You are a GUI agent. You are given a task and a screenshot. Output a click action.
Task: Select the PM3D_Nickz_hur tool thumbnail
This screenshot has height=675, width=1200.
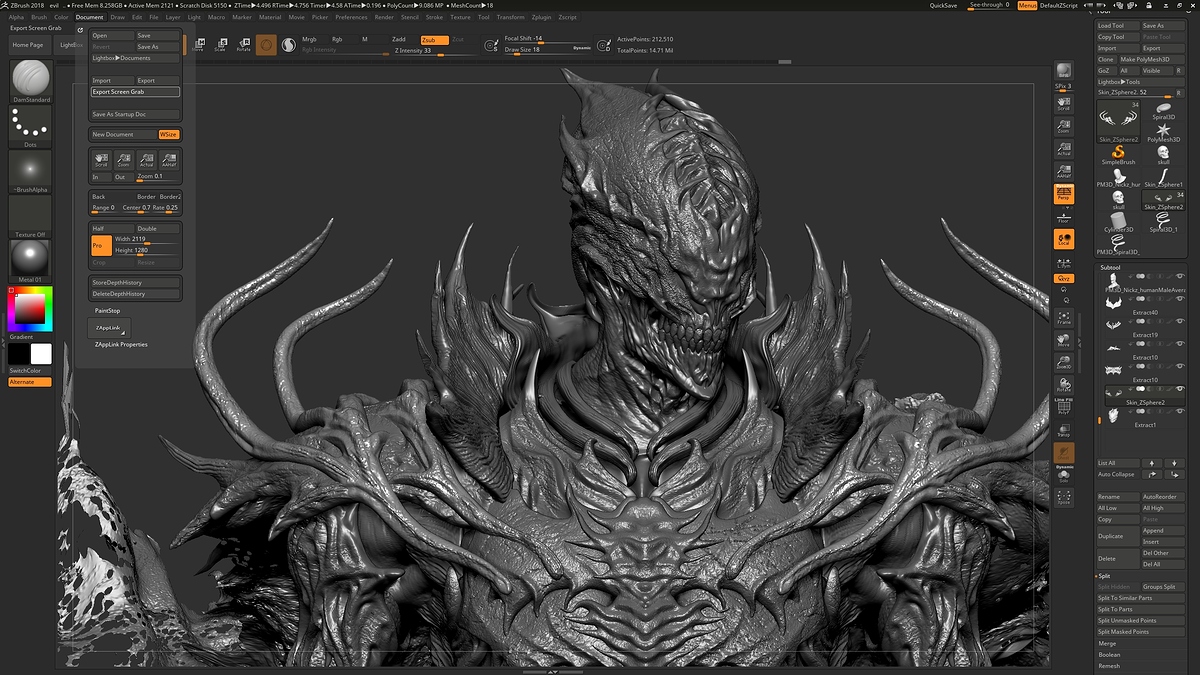click(x=1119, y=177)
